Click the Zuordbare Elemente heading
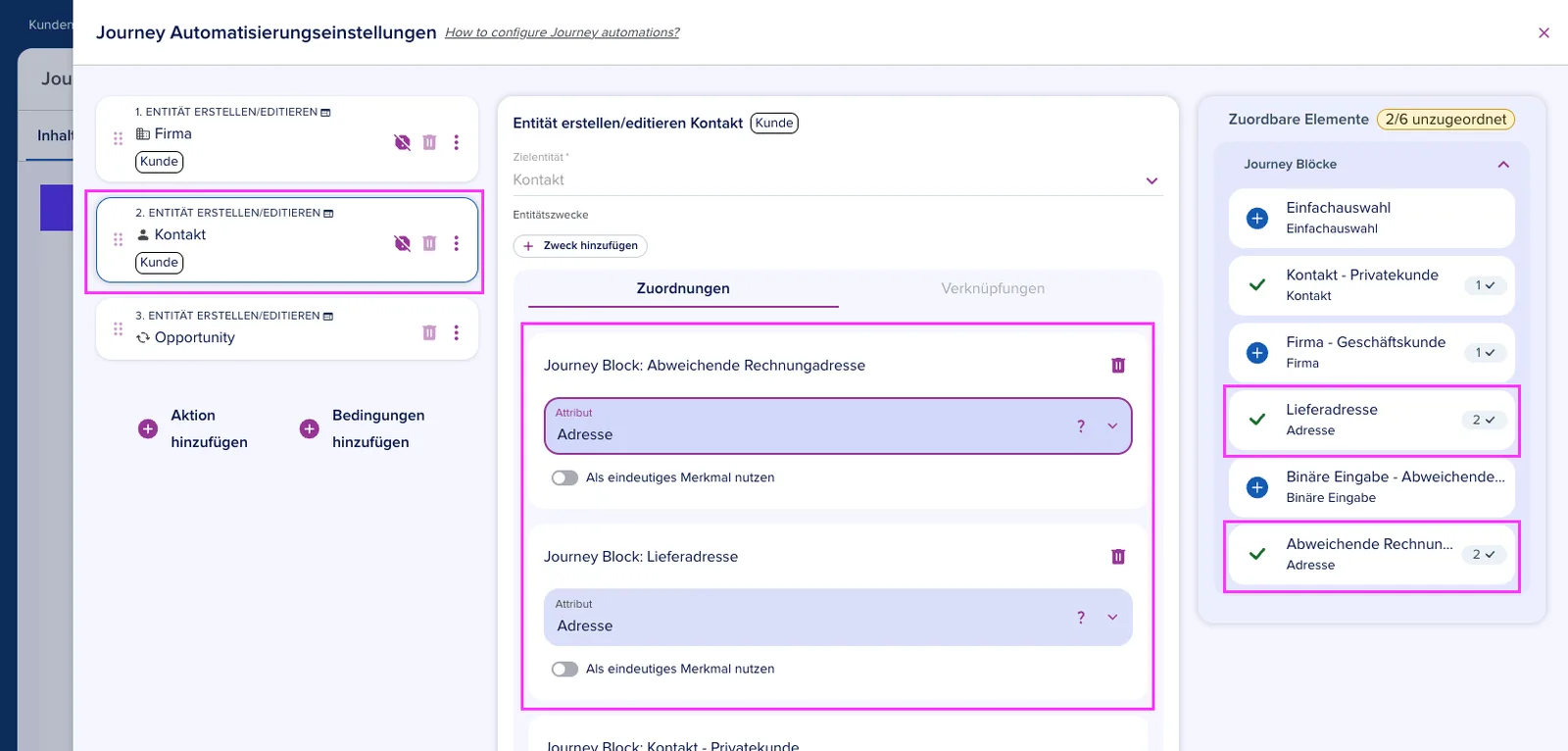Viewport: 1568px width, 751px height. pyautogui.click(x=1298, y=120)
